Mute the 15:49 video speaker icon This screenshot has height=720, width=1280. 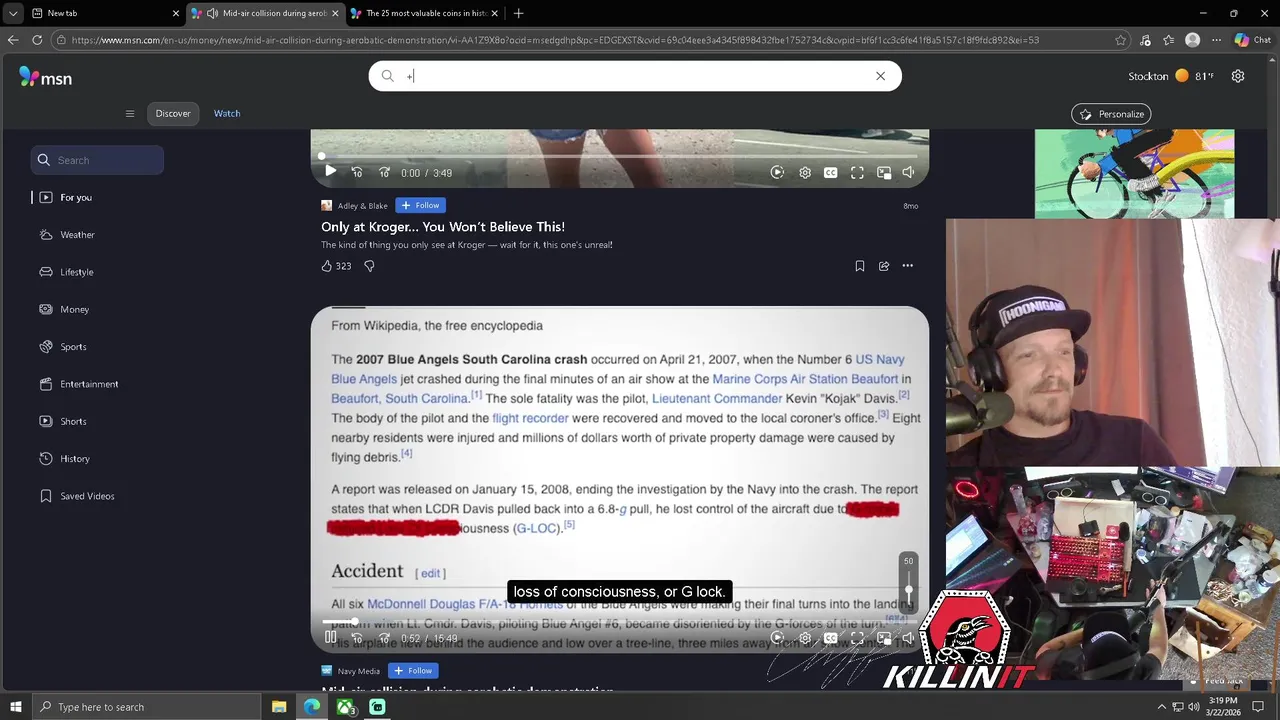pyautogui.click(x=908, y=638)
